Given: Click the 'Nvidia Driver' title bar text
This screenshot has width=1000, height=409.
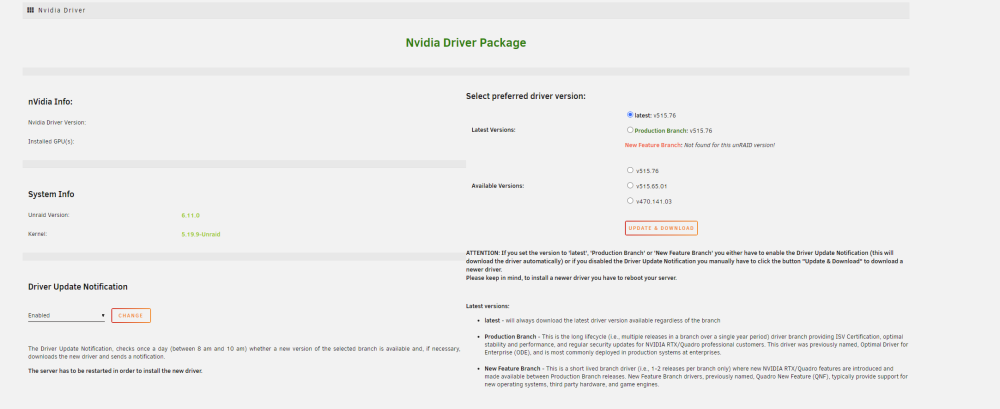Looking at the screenshot, I should pyautogui.click(x=61, y=10).
